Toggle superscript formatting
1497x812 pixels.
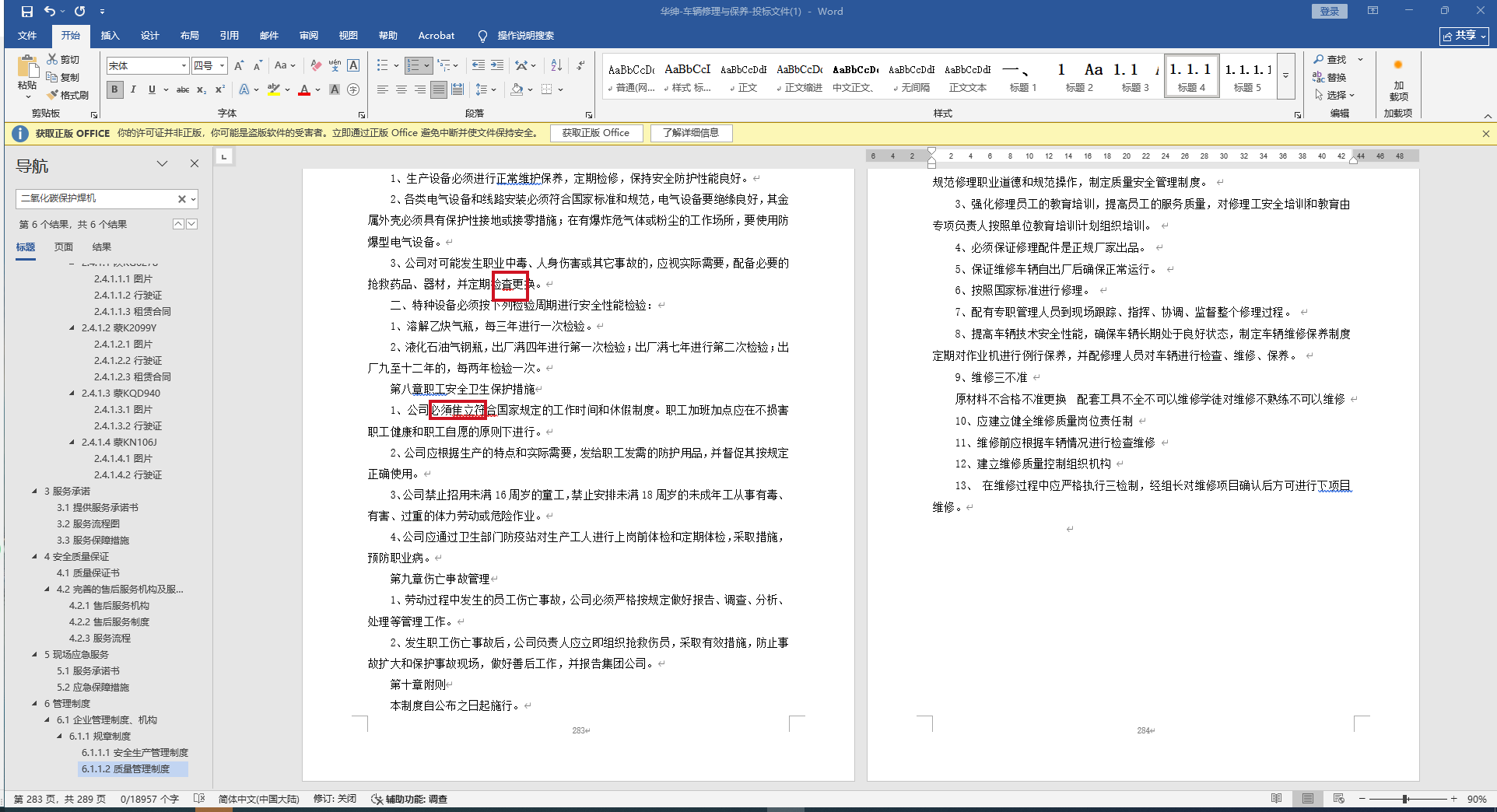click(x=220, y=89)
